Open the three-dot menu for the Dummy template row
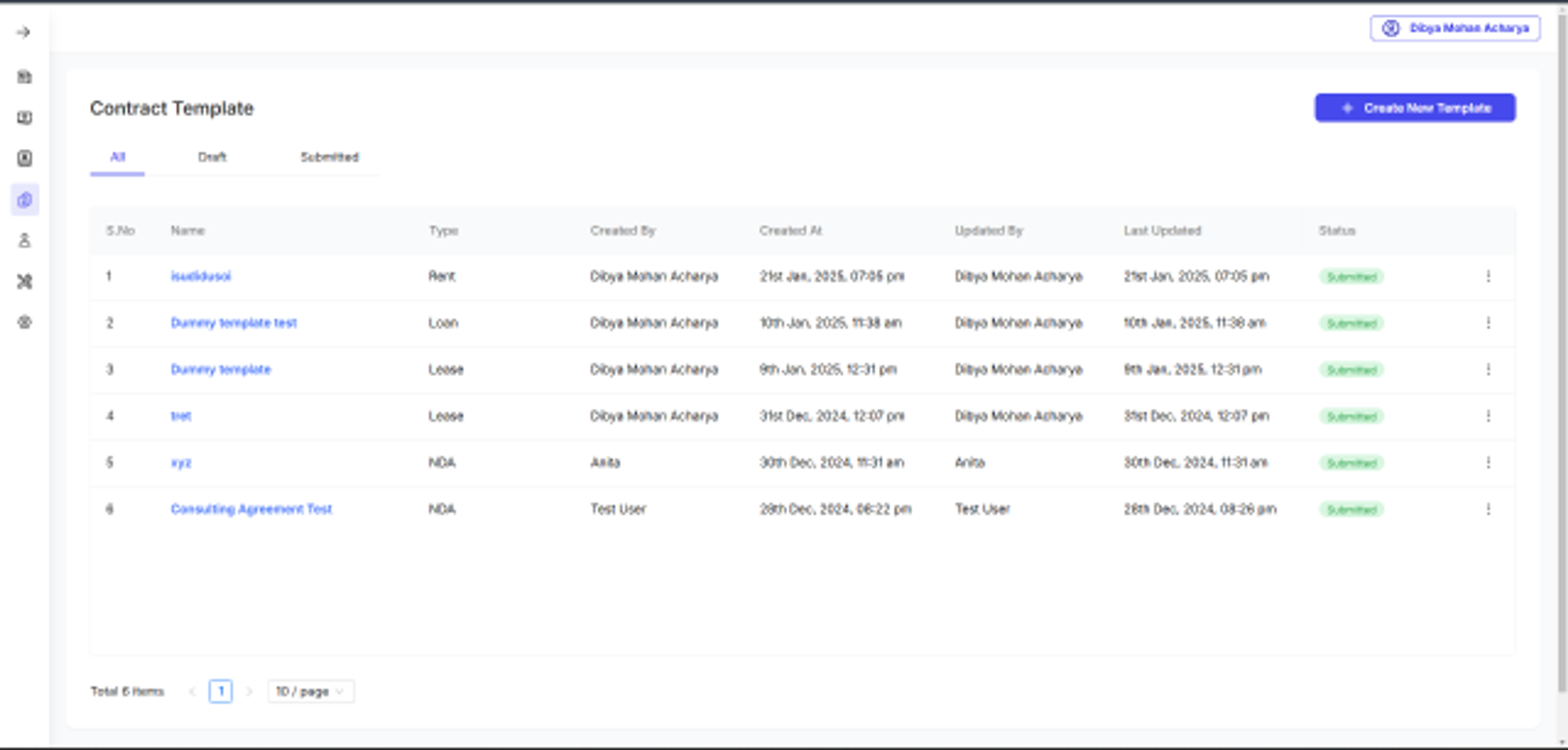1568x750 pixels. (1488, 370)
